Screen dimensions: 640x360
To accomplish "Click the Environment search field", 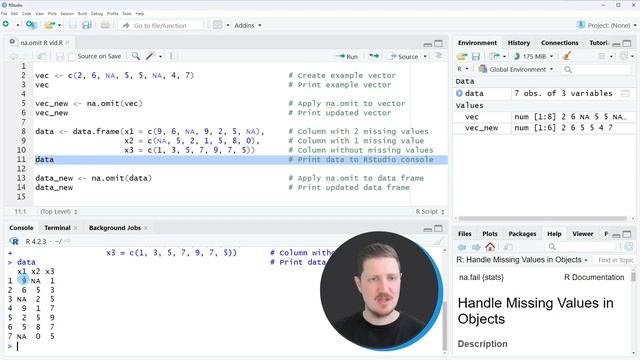I will pos(596,69).
